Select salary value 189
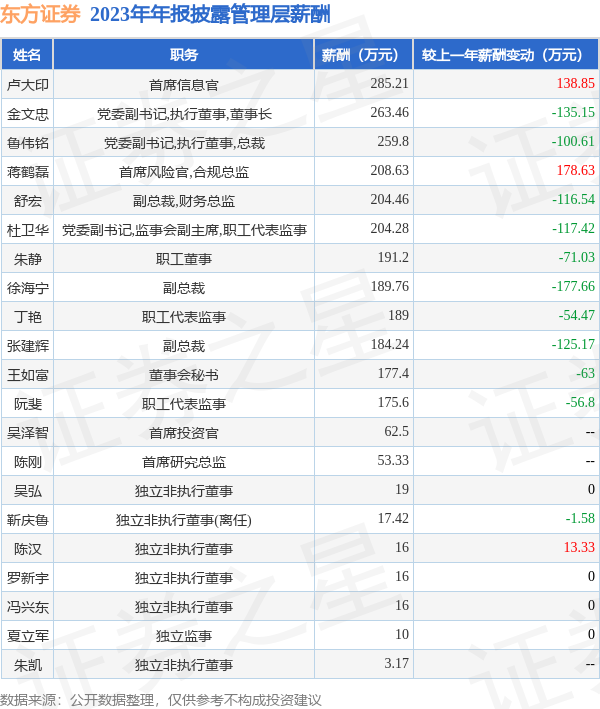Image resolution: width=600 pixels, height=709 pixels. [x=398, y=316]
